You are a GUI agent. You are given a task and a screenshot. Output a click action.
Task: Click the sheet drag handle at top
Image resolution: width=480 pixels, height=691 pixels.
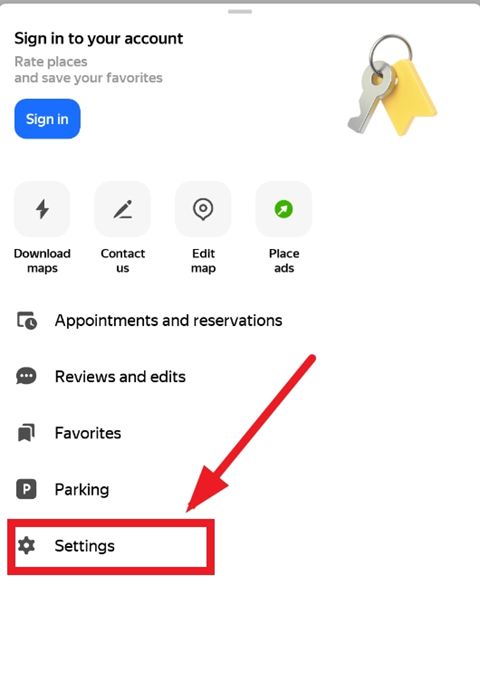click(240, 11)
